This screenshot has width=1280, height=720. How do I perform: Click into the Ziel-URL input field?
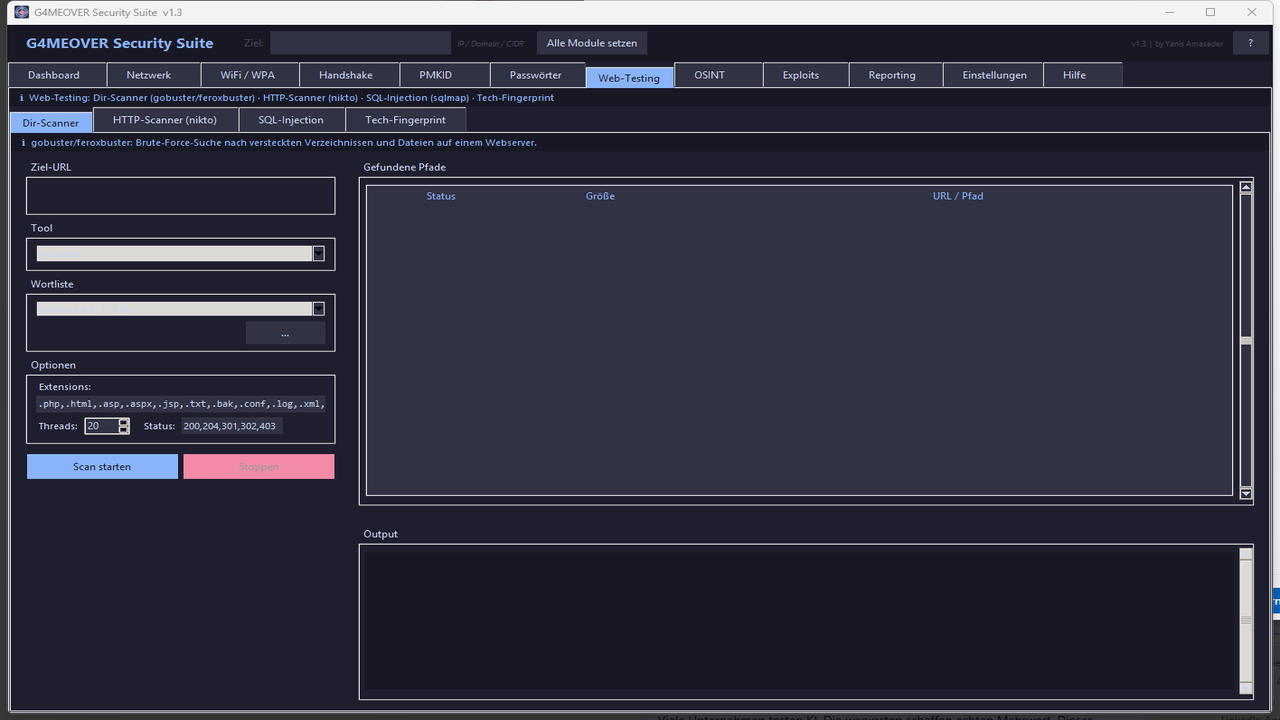pyautogui.click(x=181, y=195)
